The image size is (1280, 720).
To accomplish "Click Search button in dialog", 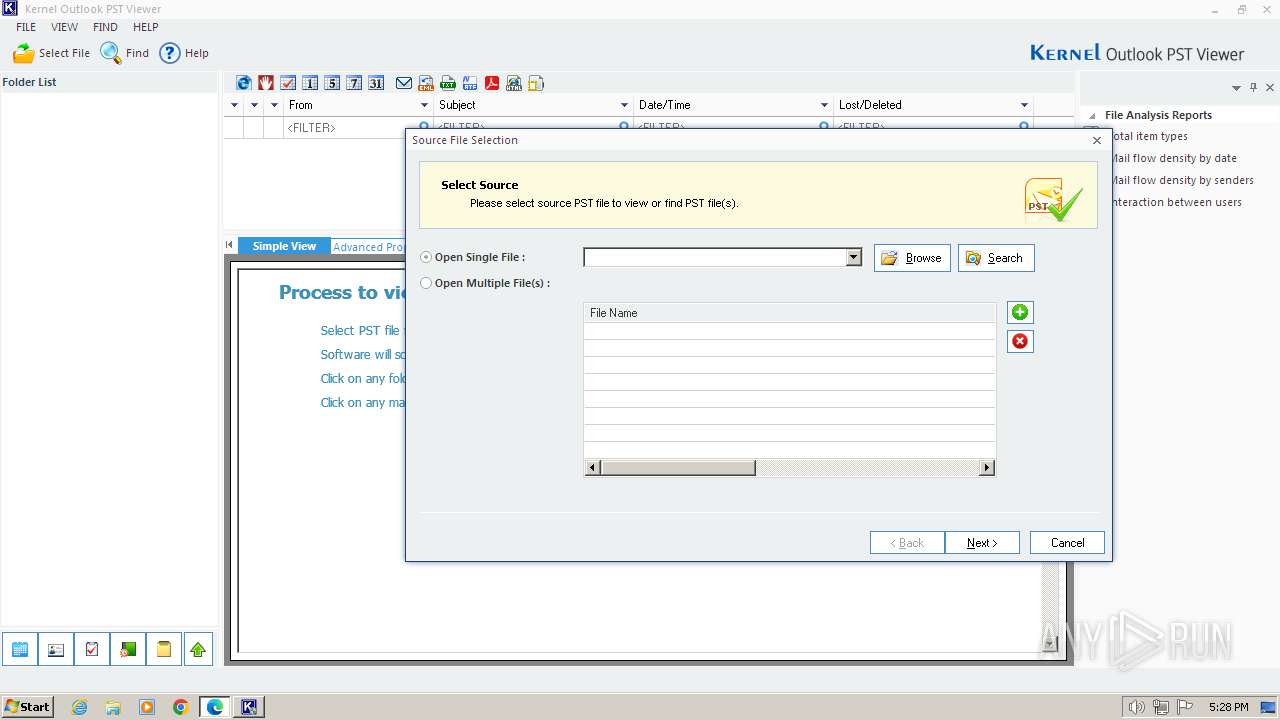I will [996, 258].
